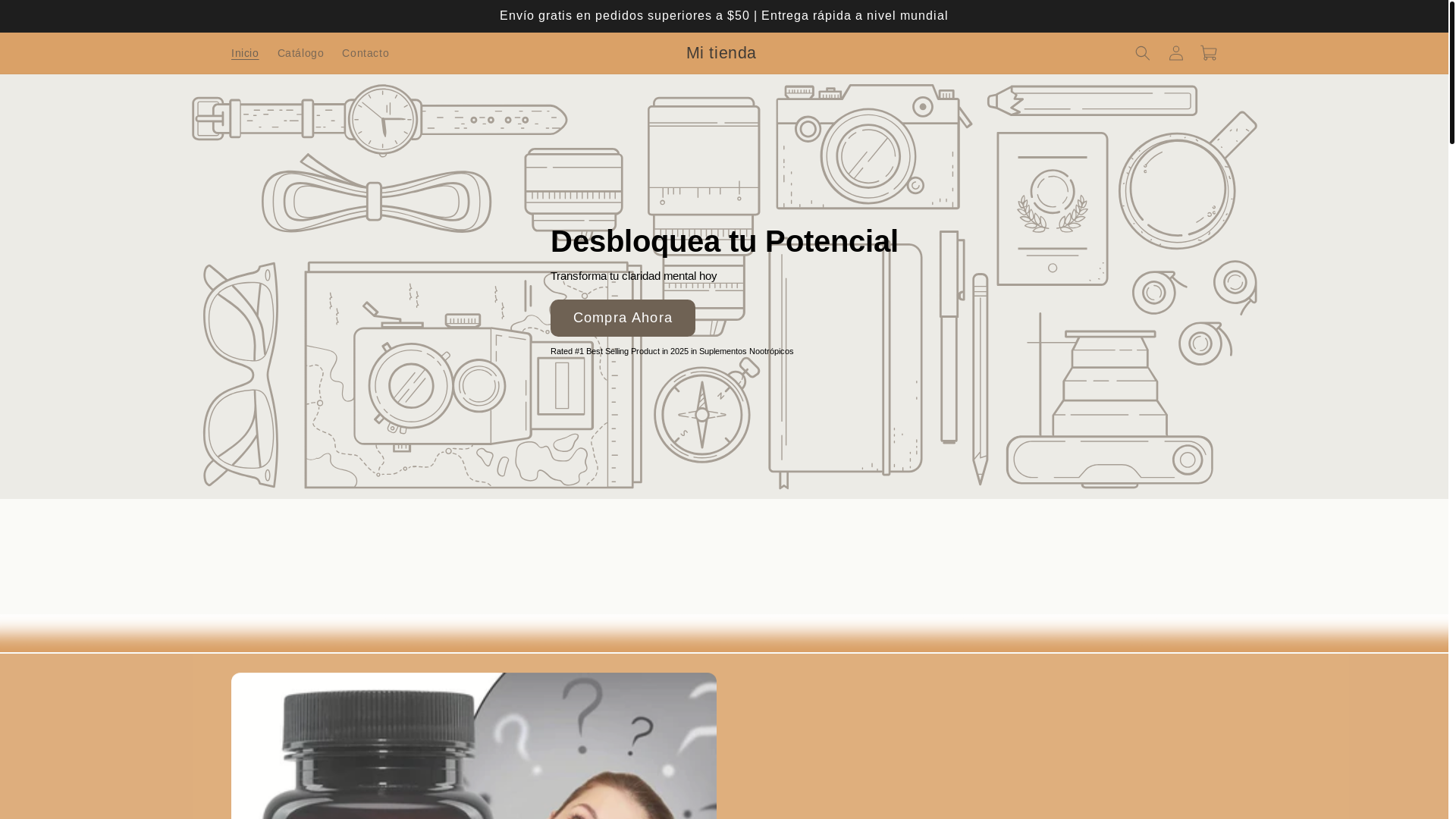Open the account login icon
The image size is (1456, 819).
(x=1175, y=53)
